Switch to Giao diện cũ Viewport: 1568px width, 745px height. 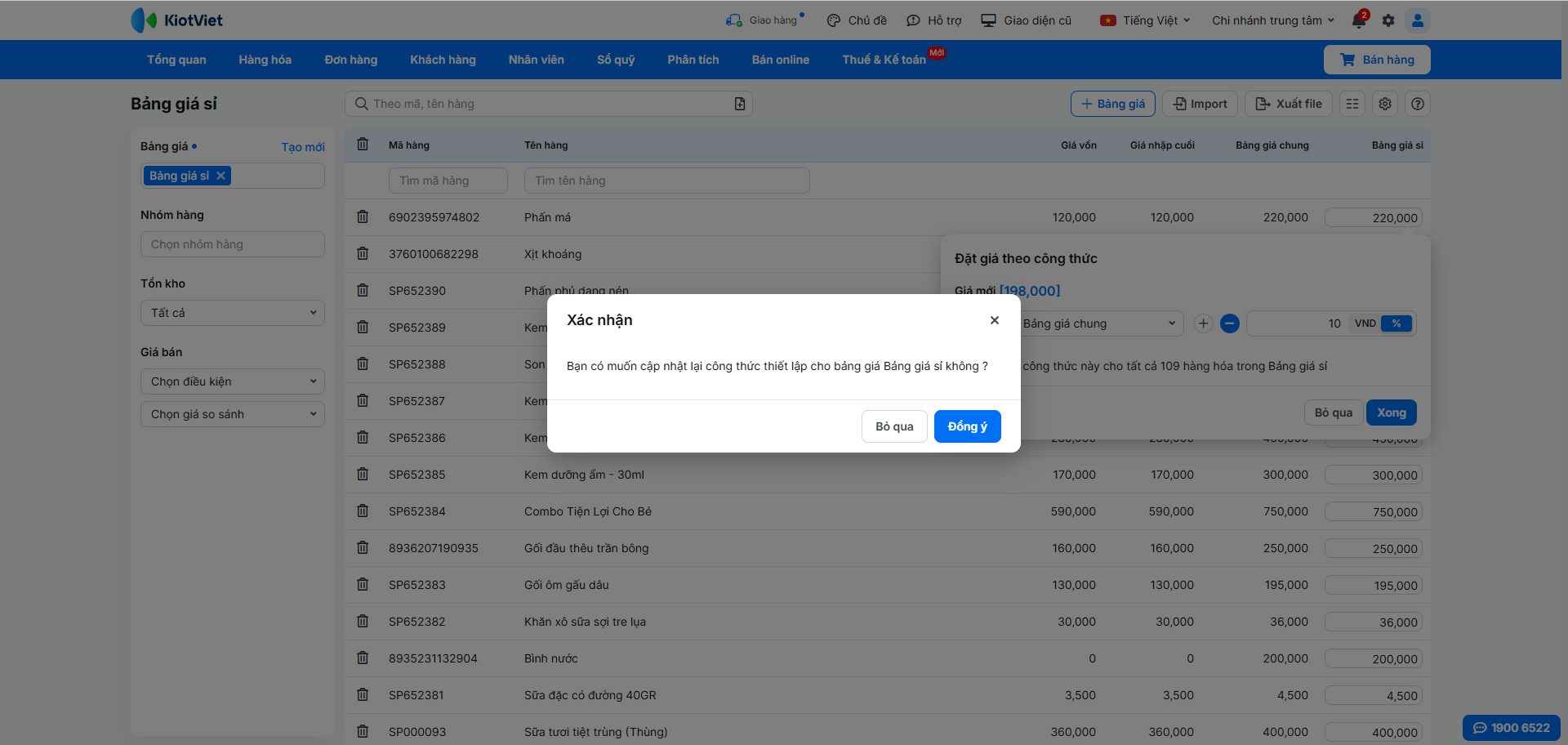click(x=1027, y=20)
